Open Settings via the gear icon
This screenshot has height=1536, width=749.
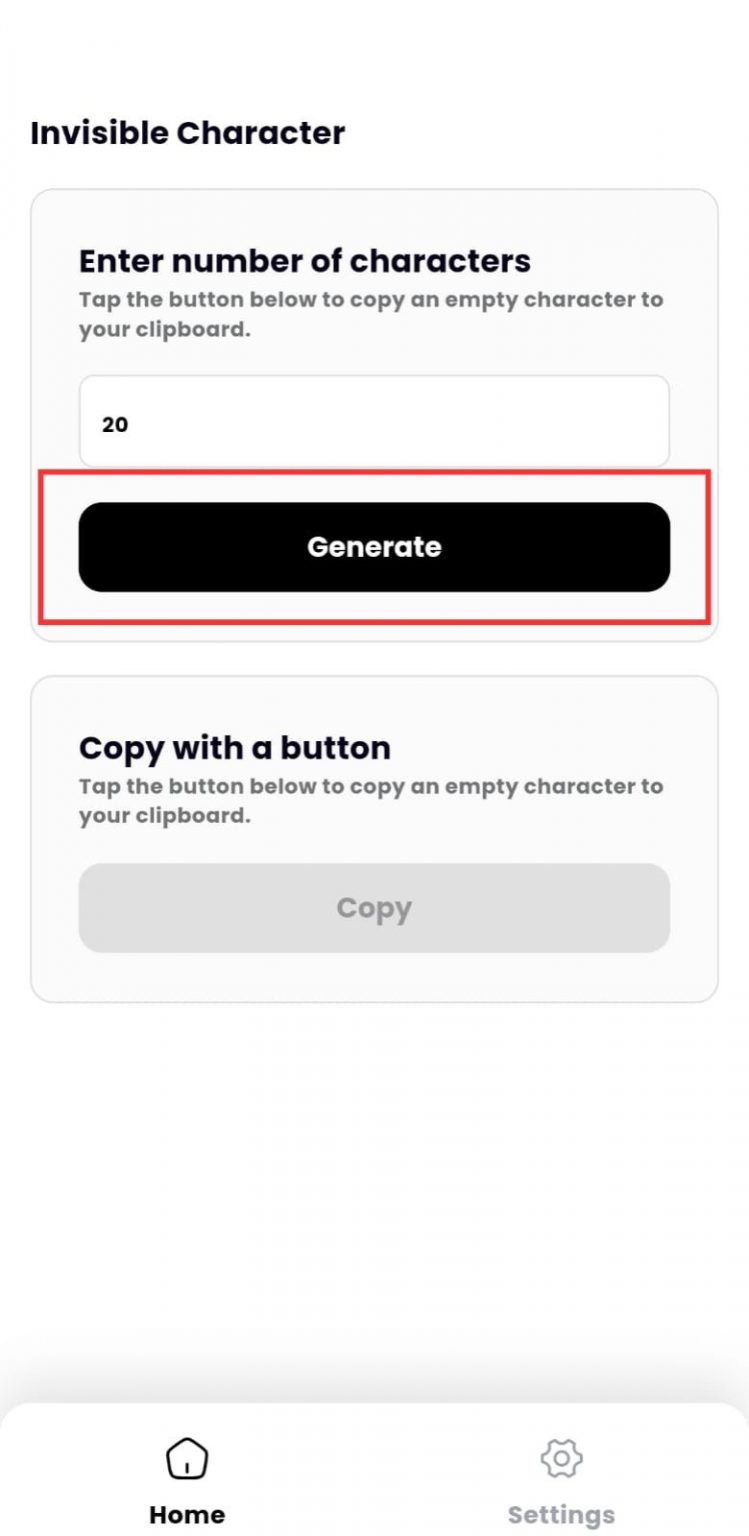coord(561,1458)
